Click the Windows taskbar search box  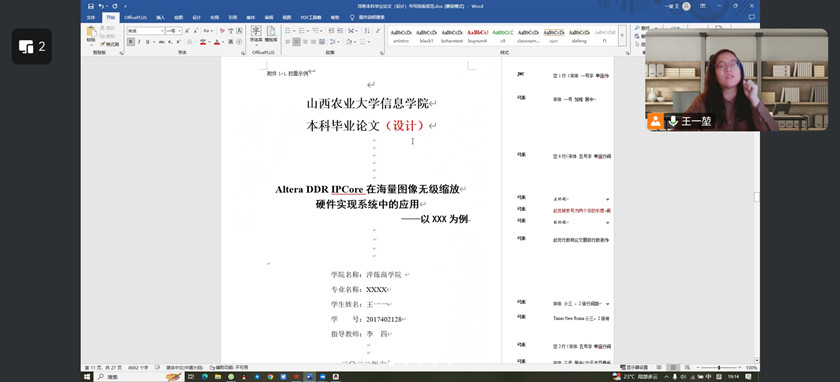pos(140,377)
